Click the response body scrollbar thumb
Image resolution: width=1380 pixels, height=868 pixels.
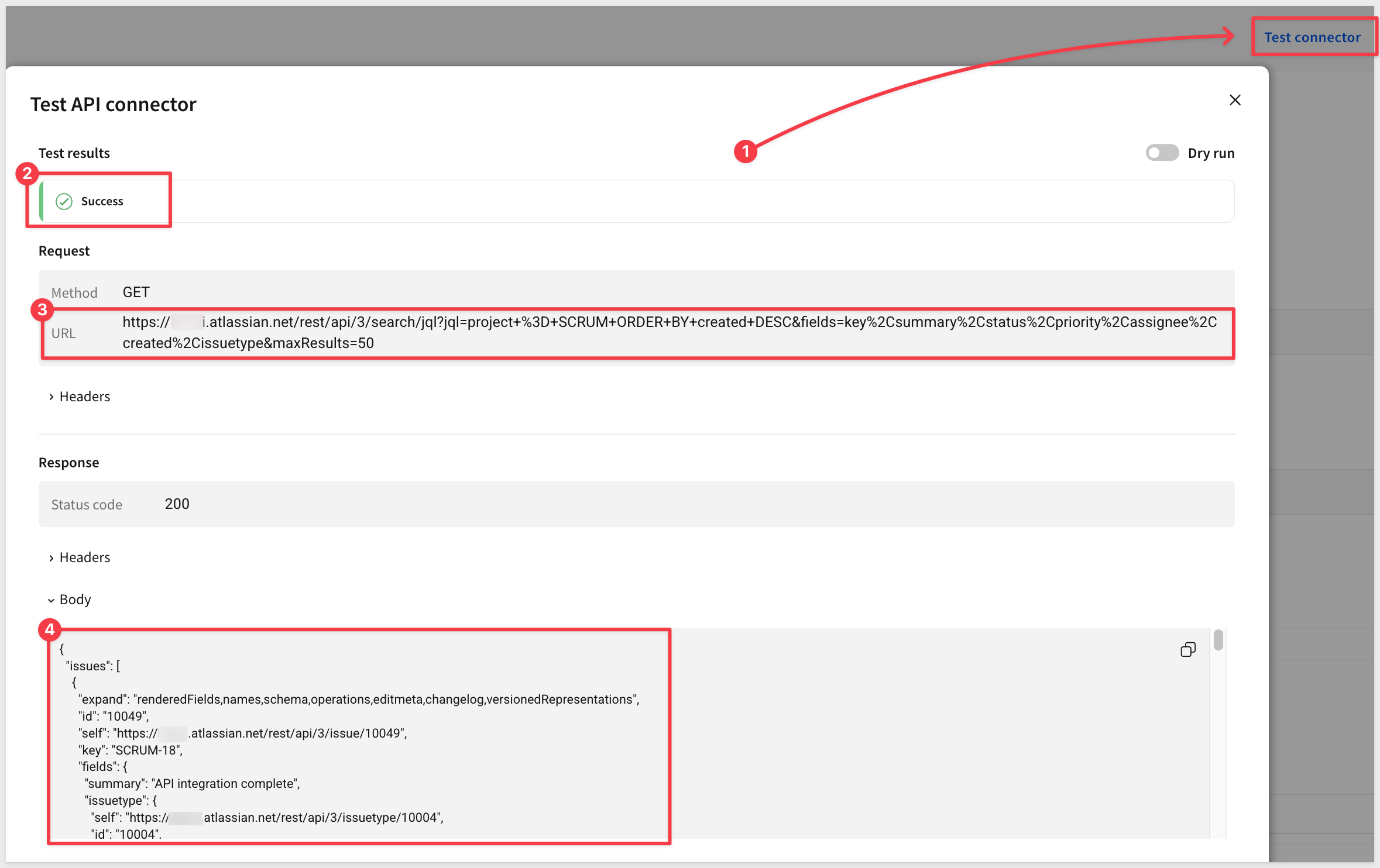1218,640
